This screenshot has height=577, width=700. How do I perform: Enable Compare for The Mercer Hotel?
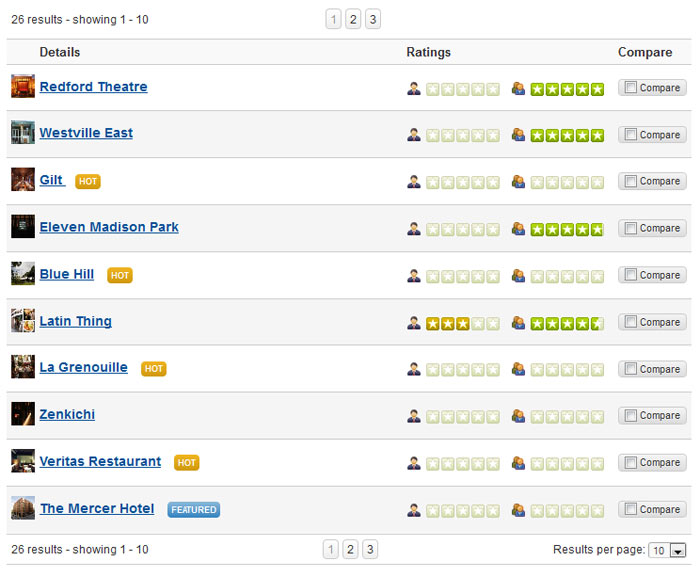click(x=630, y=510)
